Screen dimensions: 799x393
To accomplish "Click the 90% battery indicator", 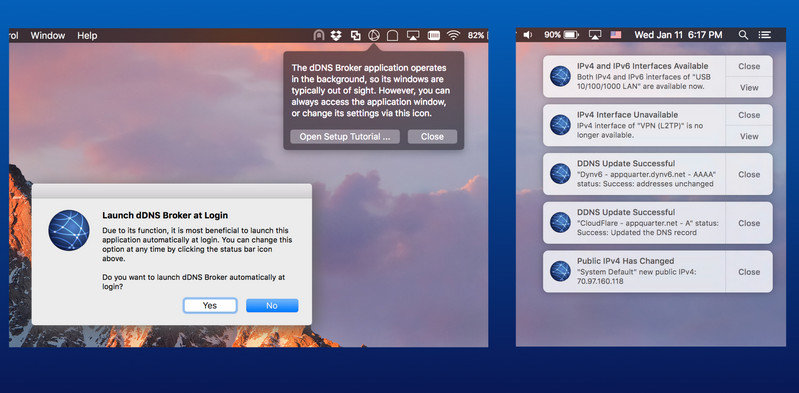I will pos(561,35).
